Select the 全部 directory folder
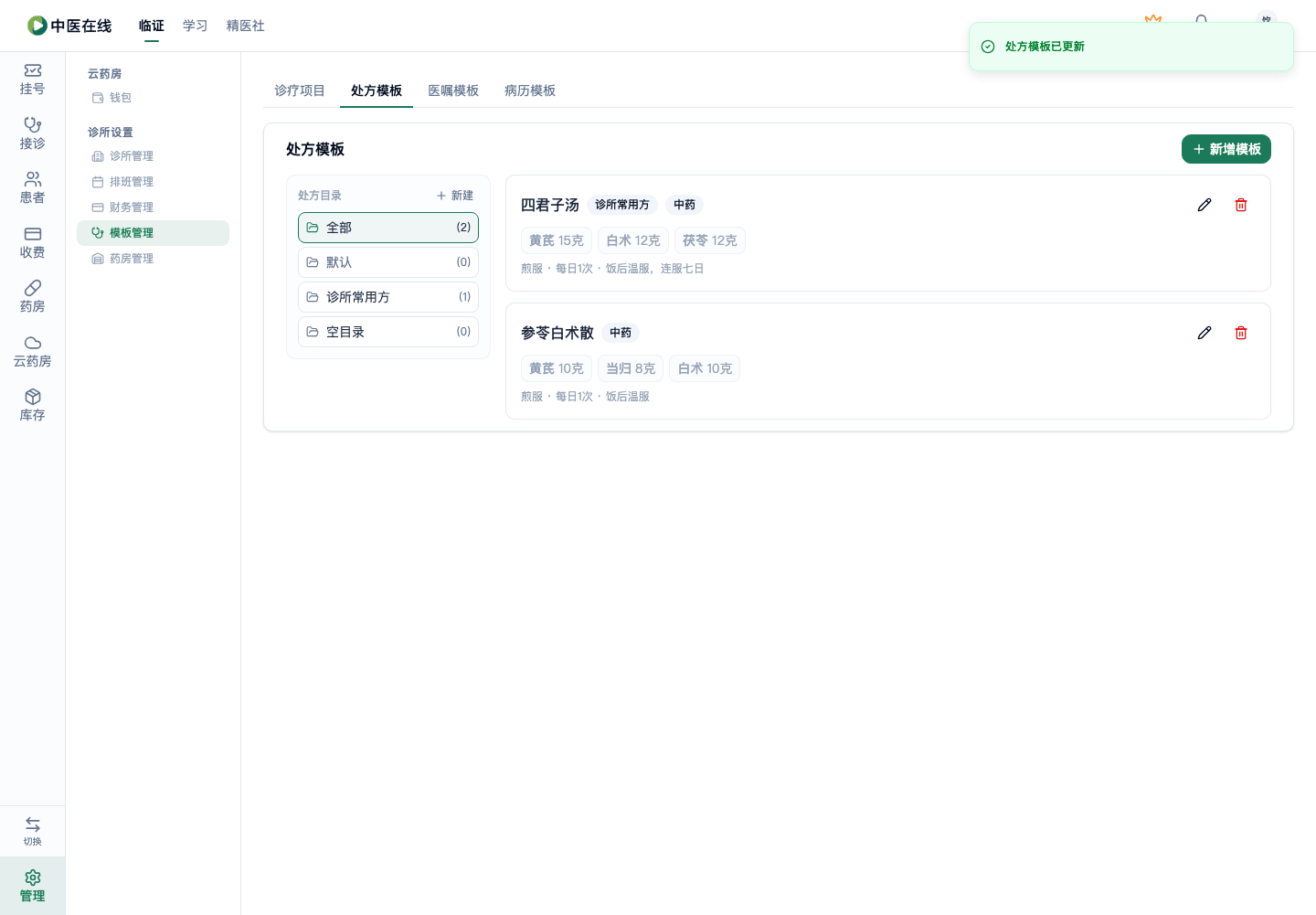Screen dimensions: 1316x915 point(388,228)
